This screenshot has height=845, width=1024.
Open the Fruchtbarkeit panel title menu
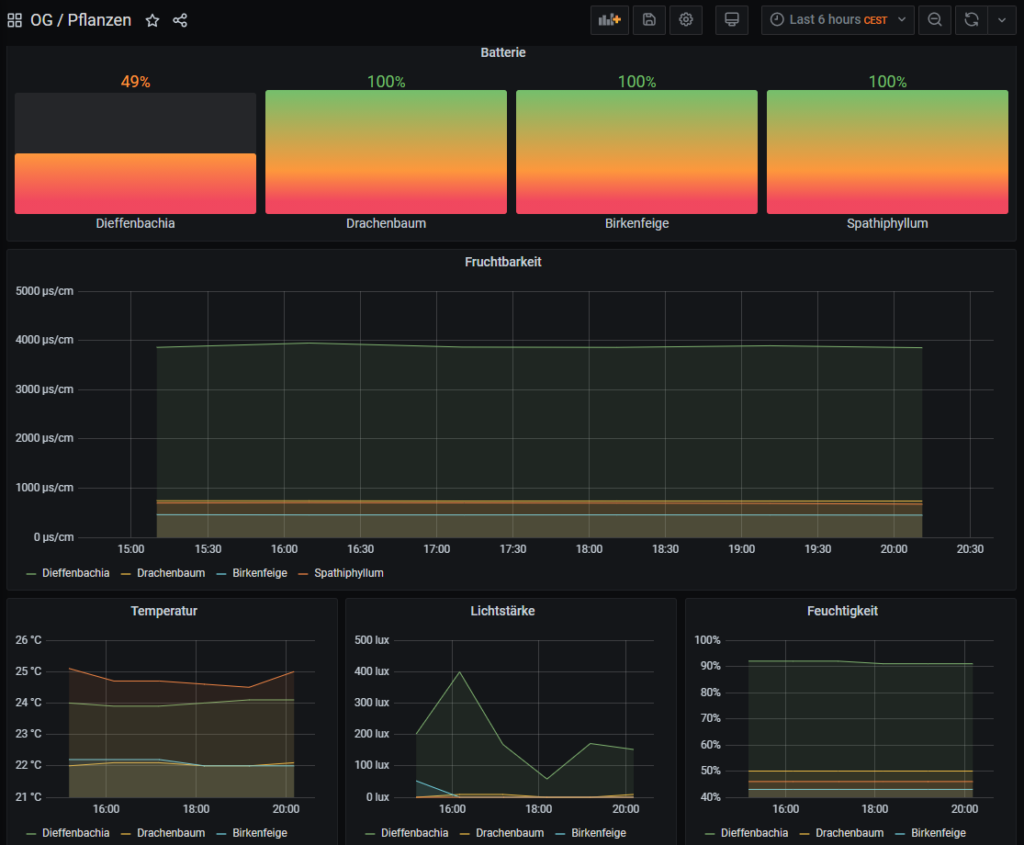coord(503,261)
